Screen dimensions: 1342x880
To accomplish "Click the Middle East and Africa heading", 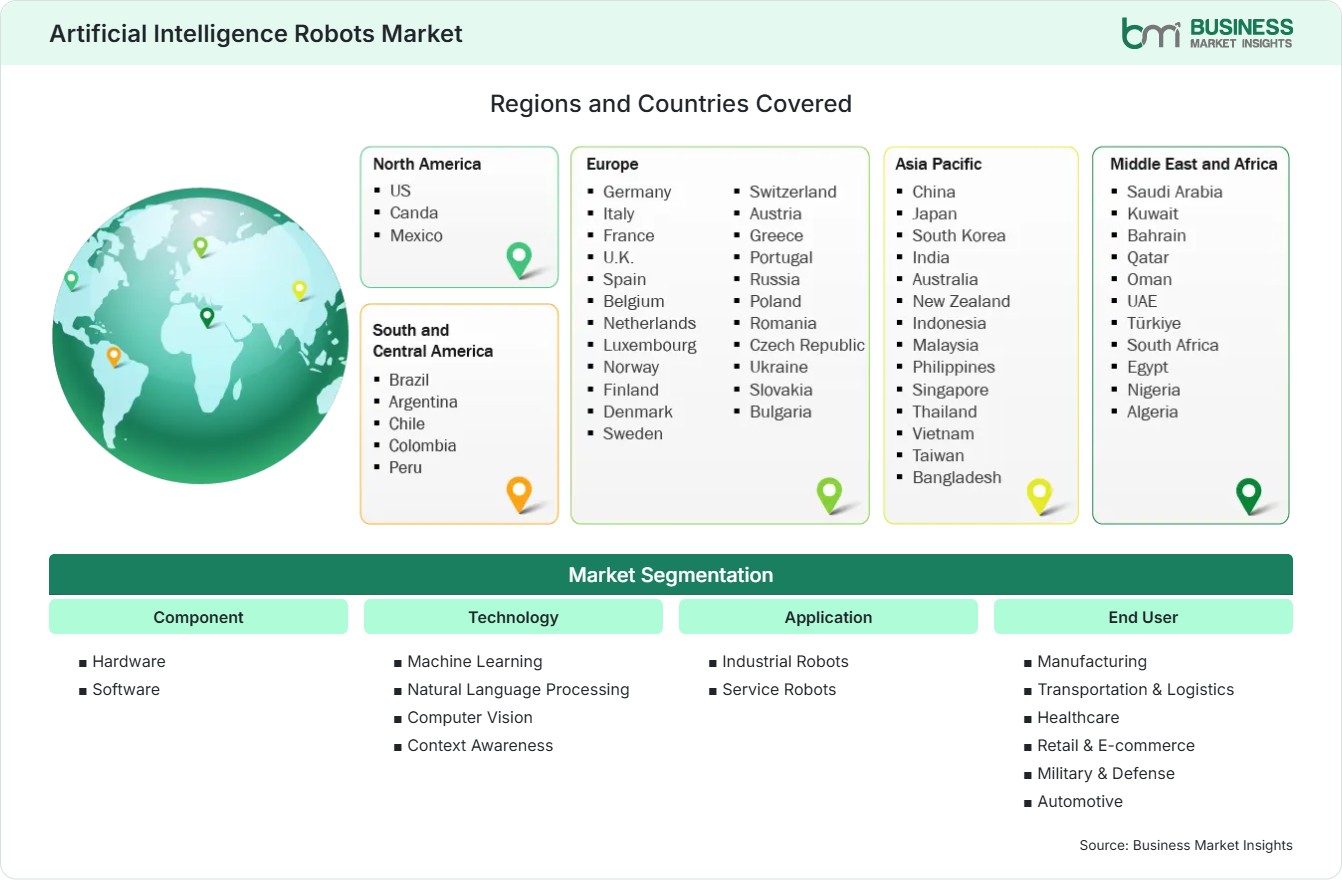I will pos(1194,164).
